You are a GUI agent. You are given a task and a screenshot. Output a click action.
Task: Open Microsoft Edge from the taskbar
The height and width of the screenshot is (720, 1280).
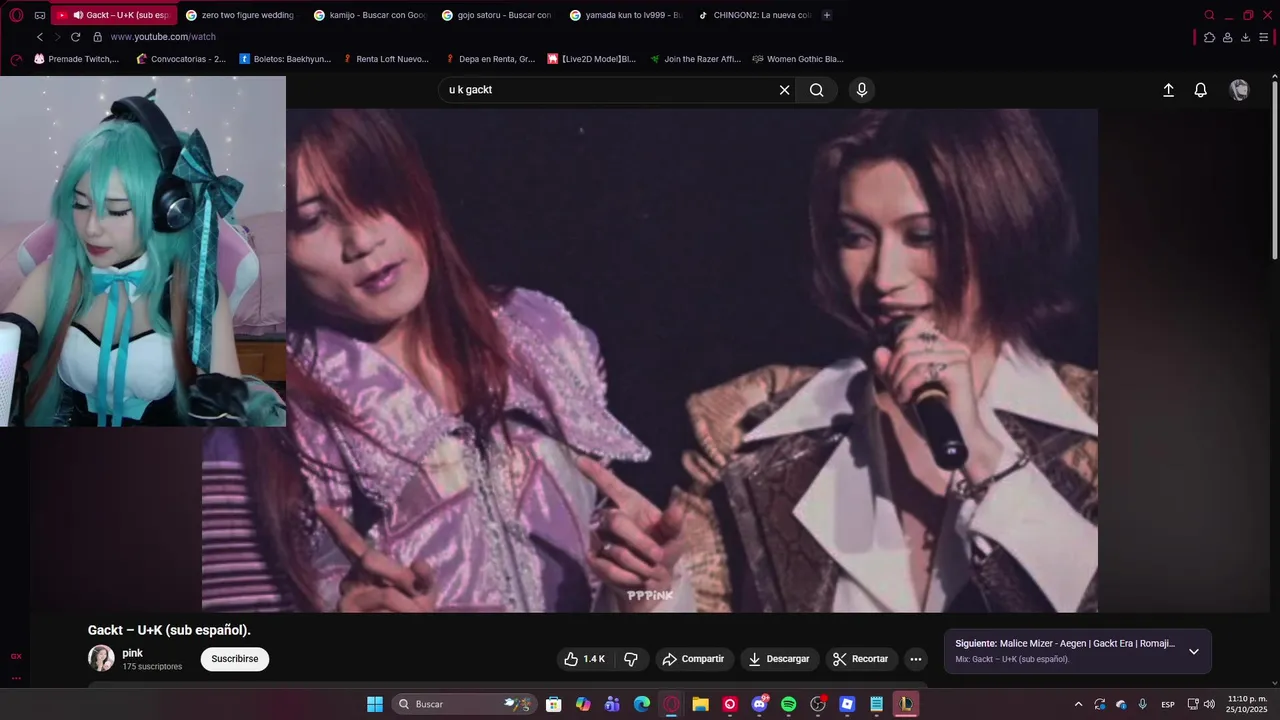641,704
